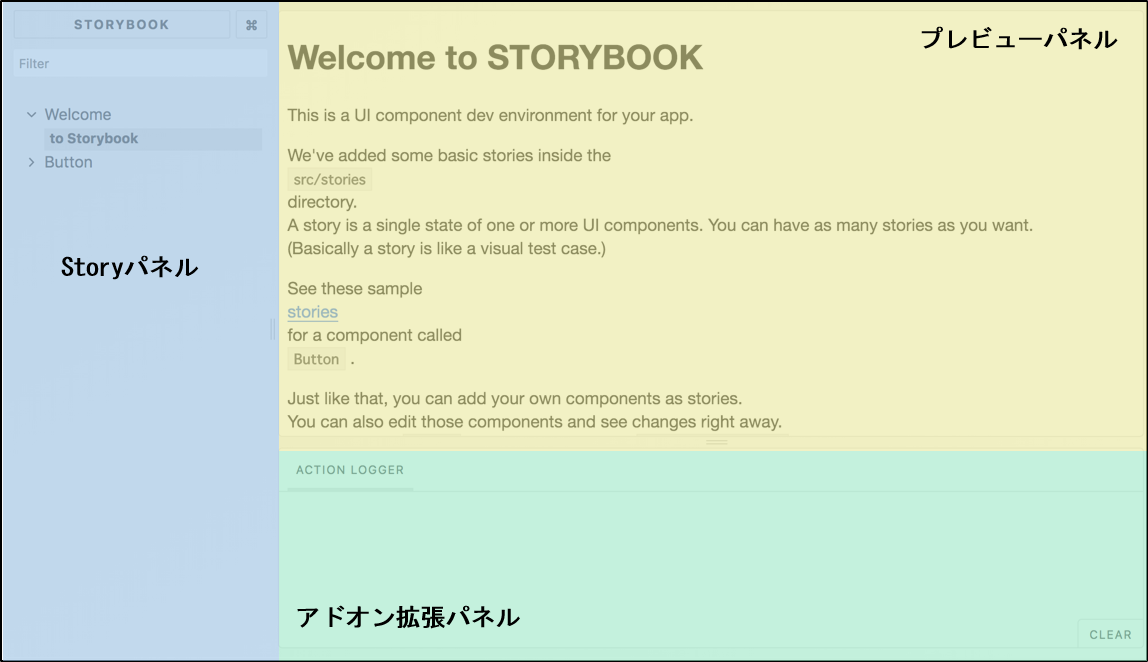Click the src/stories code snippet
The width and height of the screenshot is (1148, 662).
tap(329, 179)
